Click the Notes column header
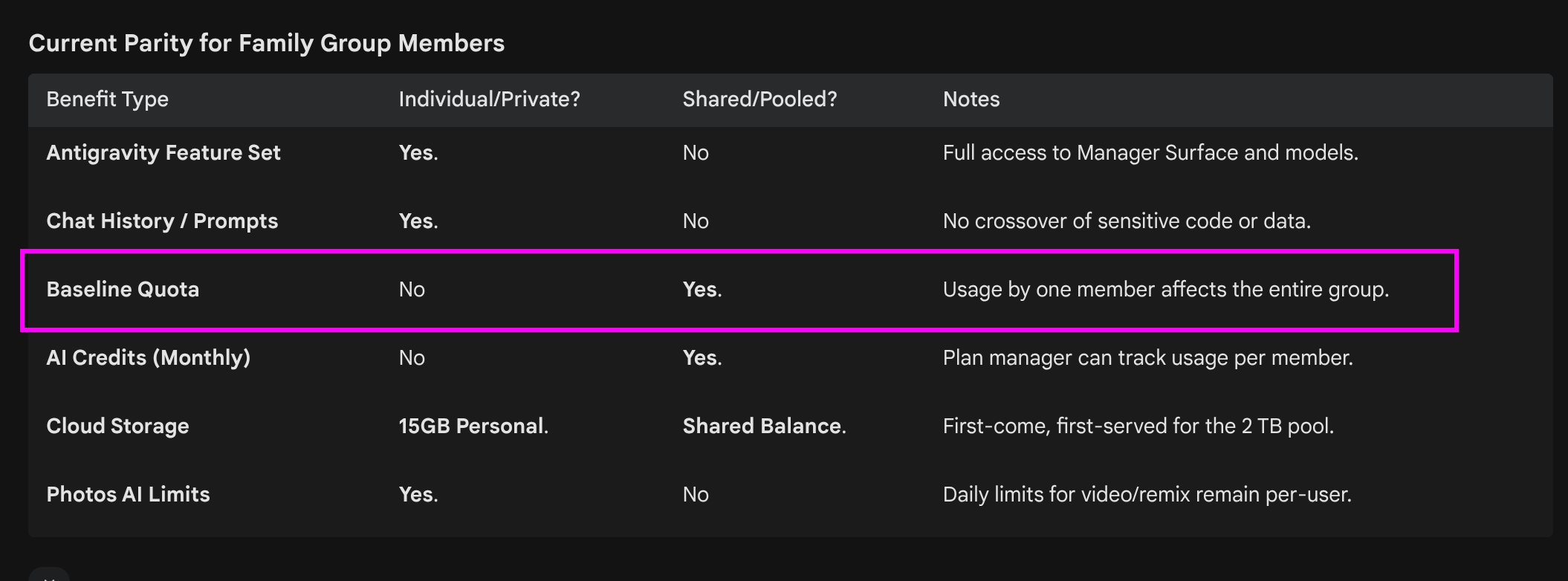Viewport: 1568px width, 581px height. pyautogui.click(x=971, y=100)
